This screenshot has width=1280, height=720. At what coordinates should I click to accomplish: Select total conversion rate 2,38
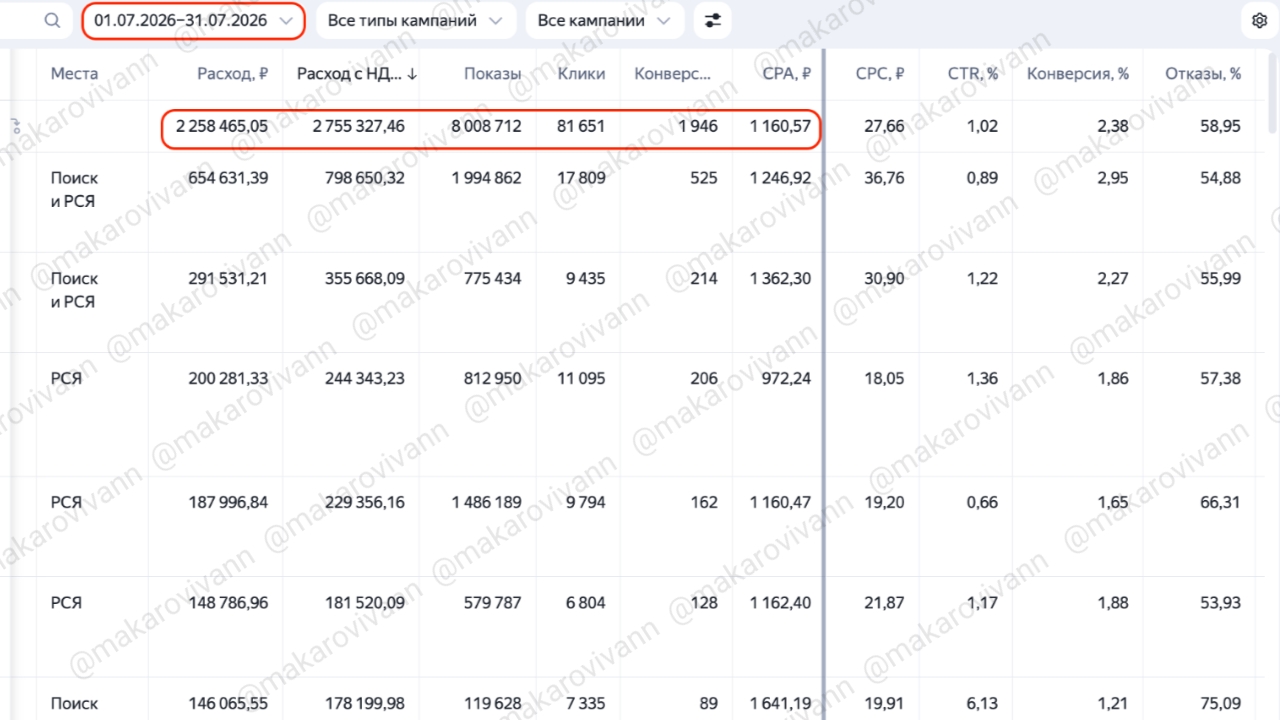click(x=1113, y=127)
